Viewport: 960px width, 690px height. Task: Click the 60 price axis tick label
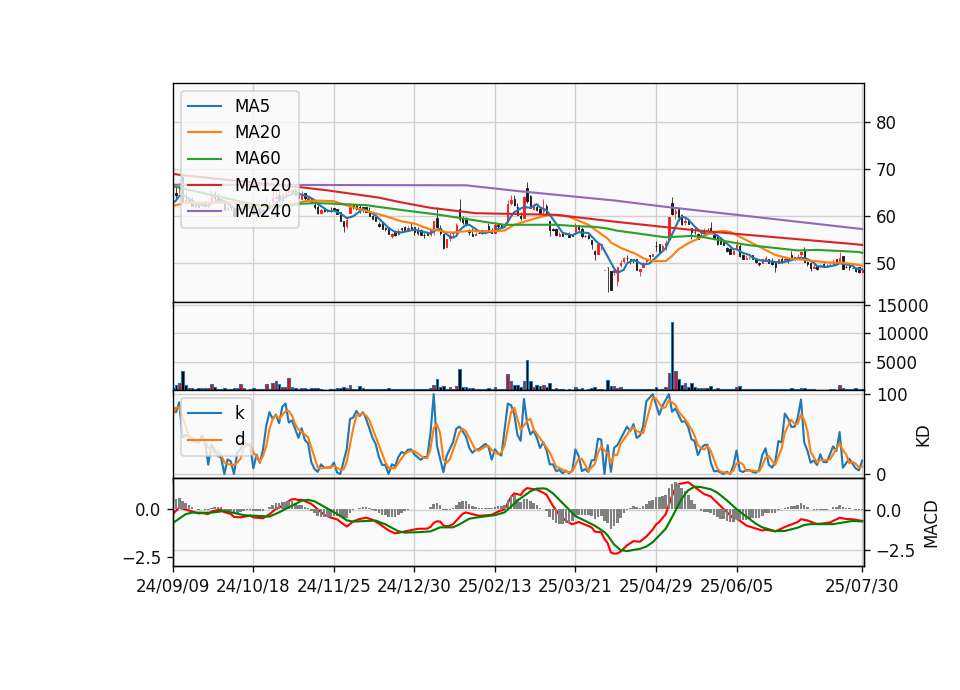pos(886,217)
